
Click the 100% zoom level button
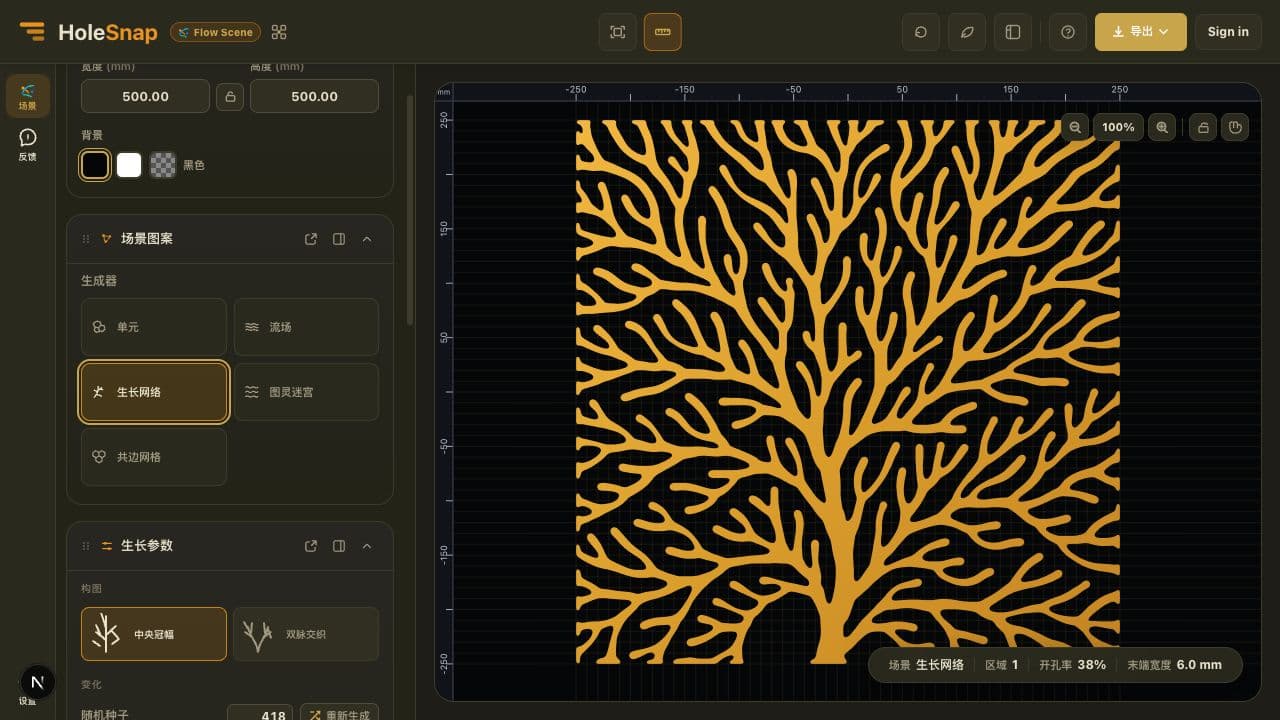1118,127
